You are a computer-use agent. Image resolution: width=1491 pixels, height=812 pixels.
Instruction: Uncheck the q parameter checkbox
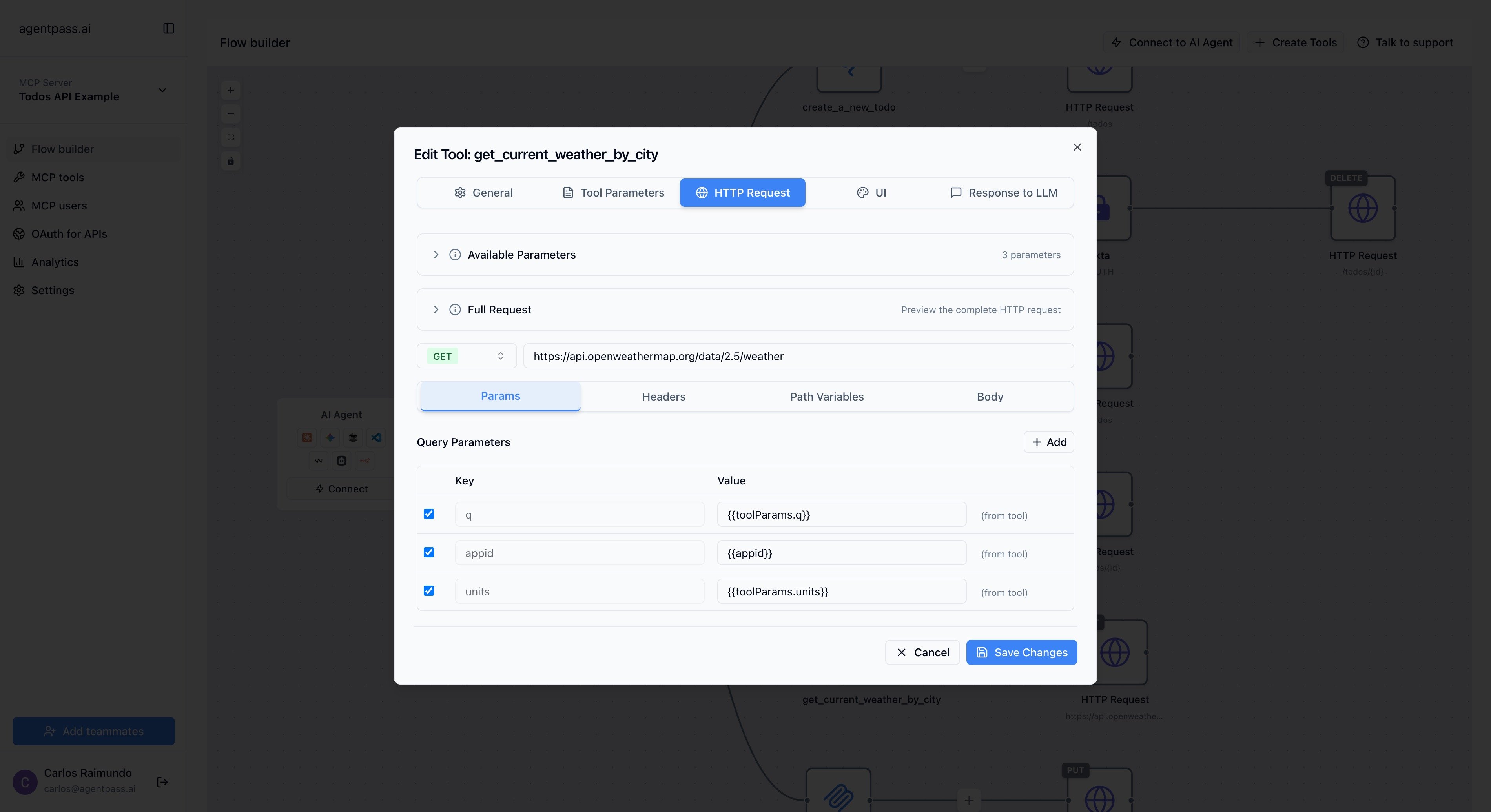(429, 514)
